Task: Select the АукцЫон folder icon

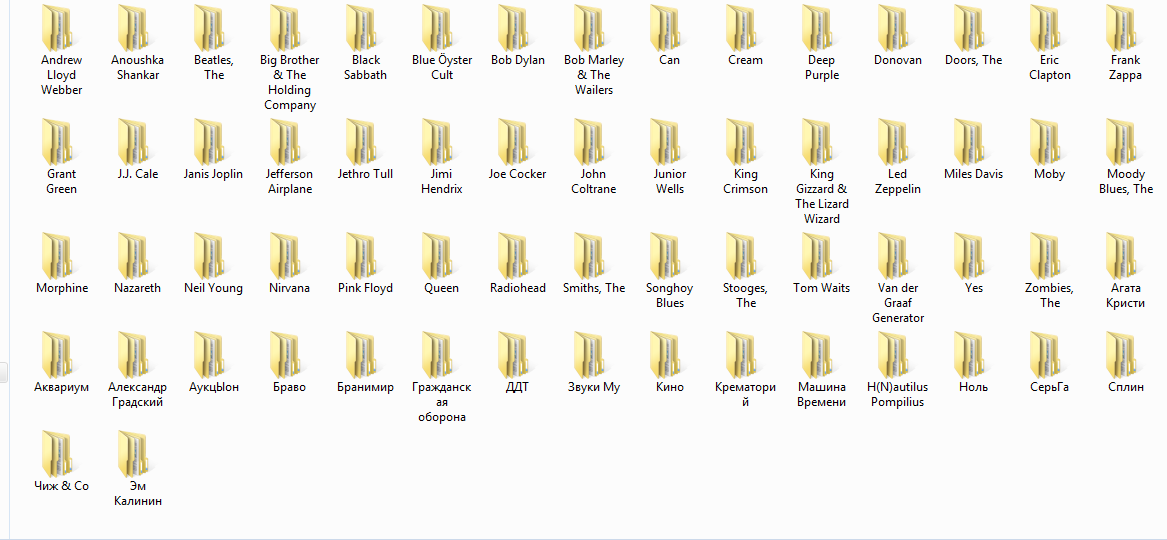Action: coord(209,354)
